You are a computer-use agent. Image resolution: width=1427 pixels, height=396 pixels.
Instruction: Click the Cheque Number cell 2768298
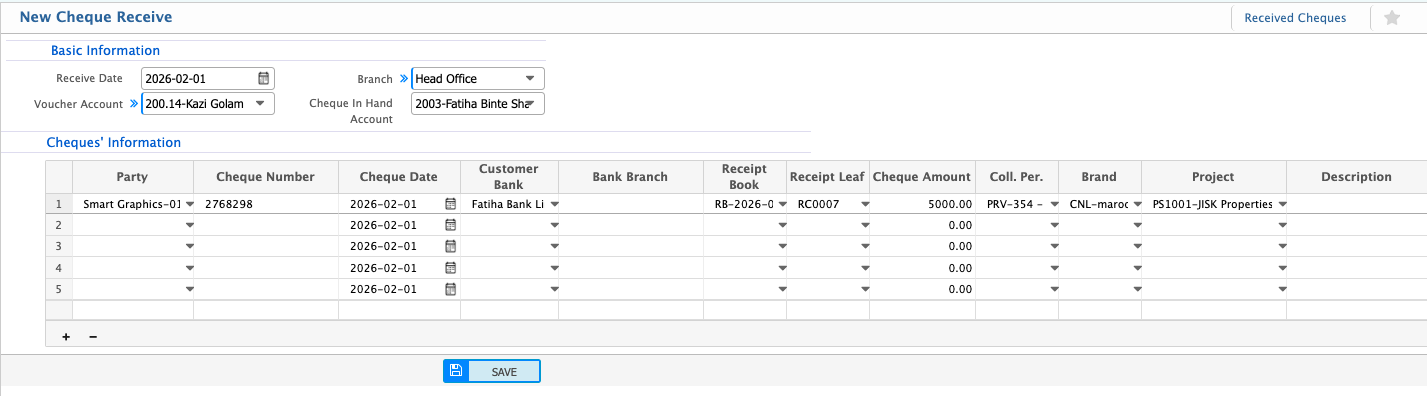[x=266, y=204]
